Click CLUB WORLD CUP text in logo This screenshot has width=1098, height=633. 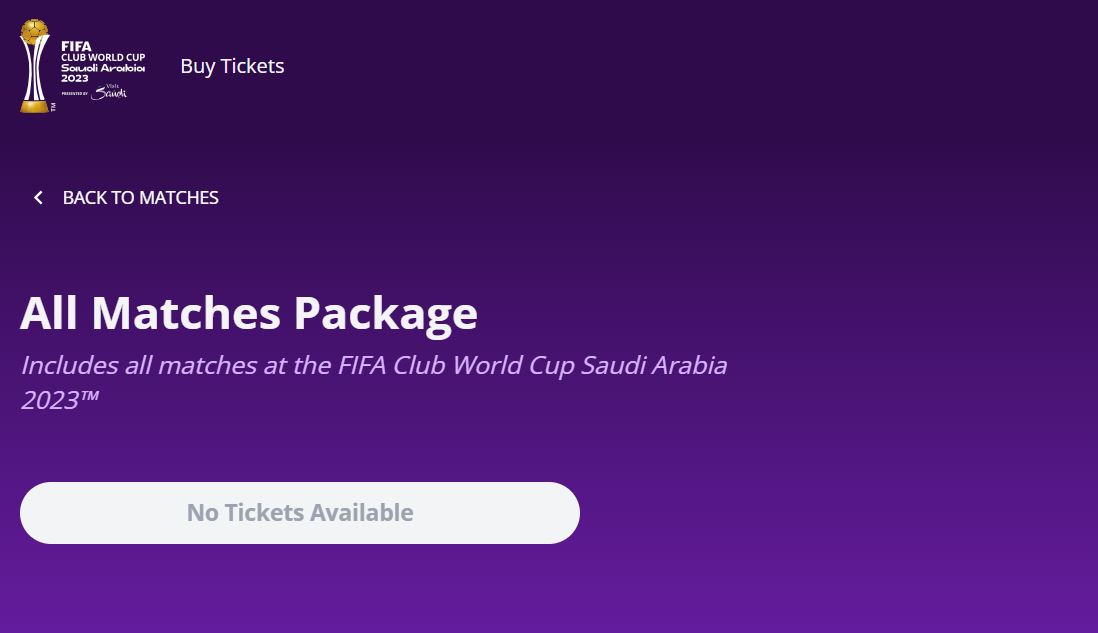coord(103,57)
